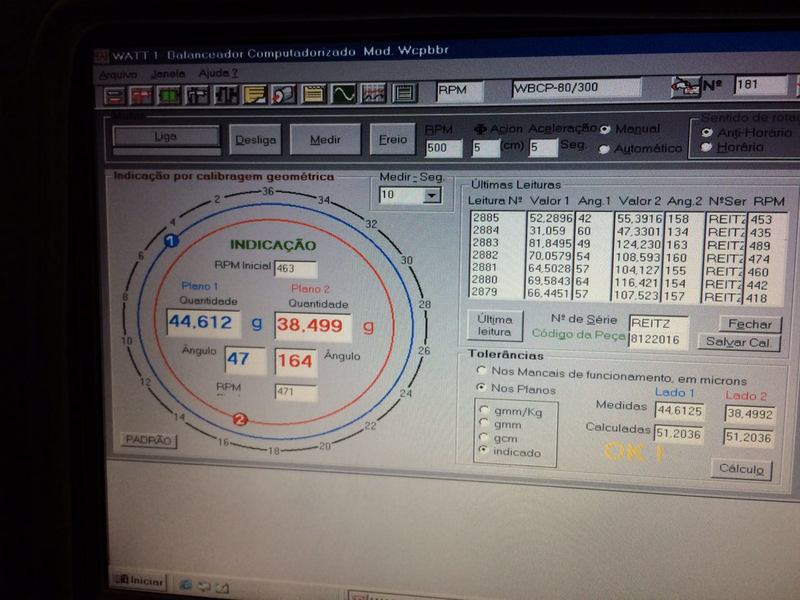Viewport: 800px width, 600px height.
Task: Click the graph chart toolbar icon
Action: [373, 95]
